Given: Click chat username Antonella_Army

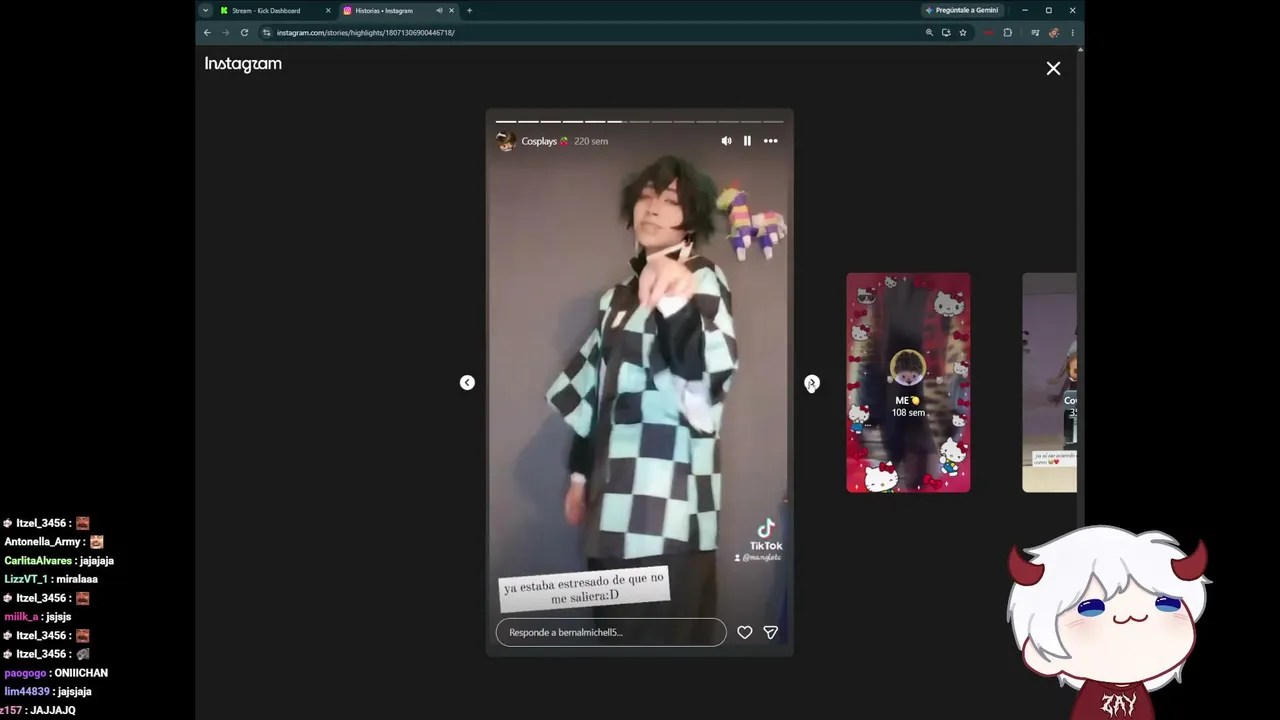Looking at the screenshot, I should [42, 542].
